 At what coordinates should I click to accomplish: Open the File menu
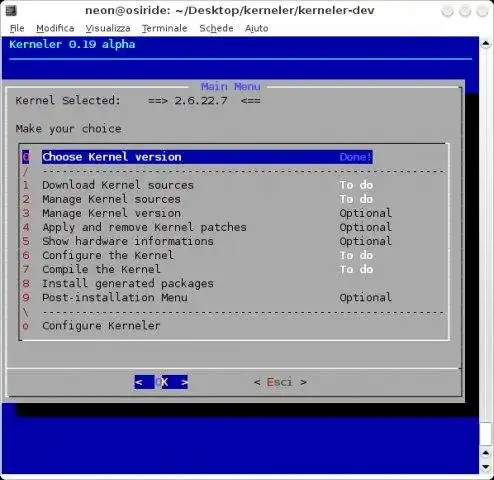point(17,28)
